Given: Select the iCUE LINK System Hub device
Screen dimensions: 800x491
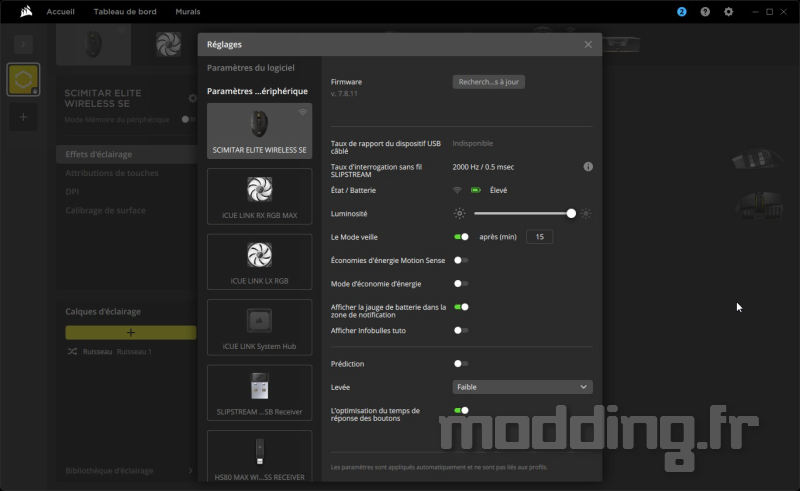Looking at the screenshot, I should click(259, 327).
